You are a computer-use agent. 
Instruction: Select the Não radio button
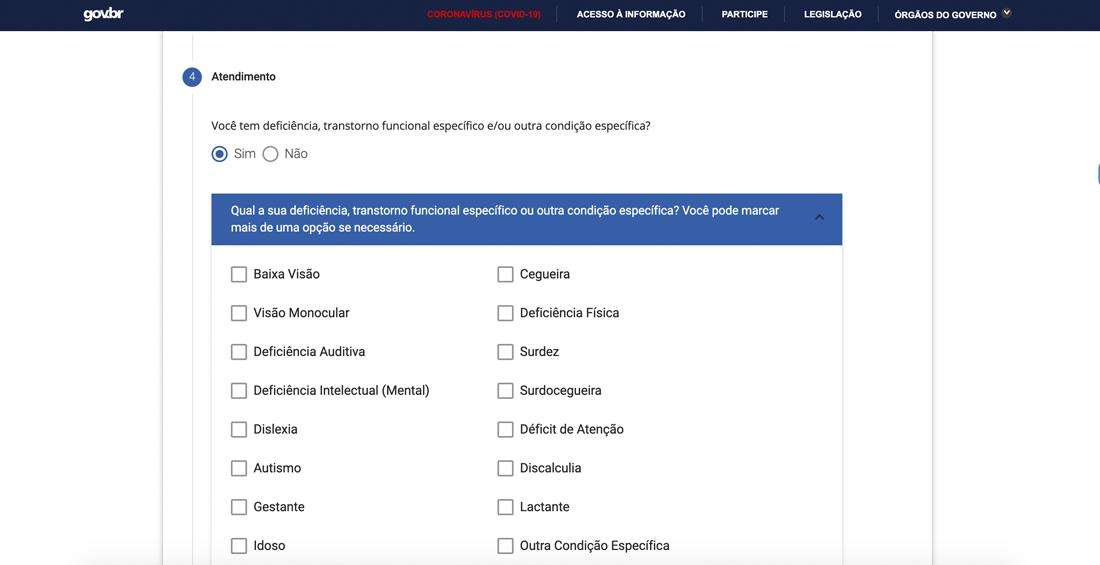point(270,154)
